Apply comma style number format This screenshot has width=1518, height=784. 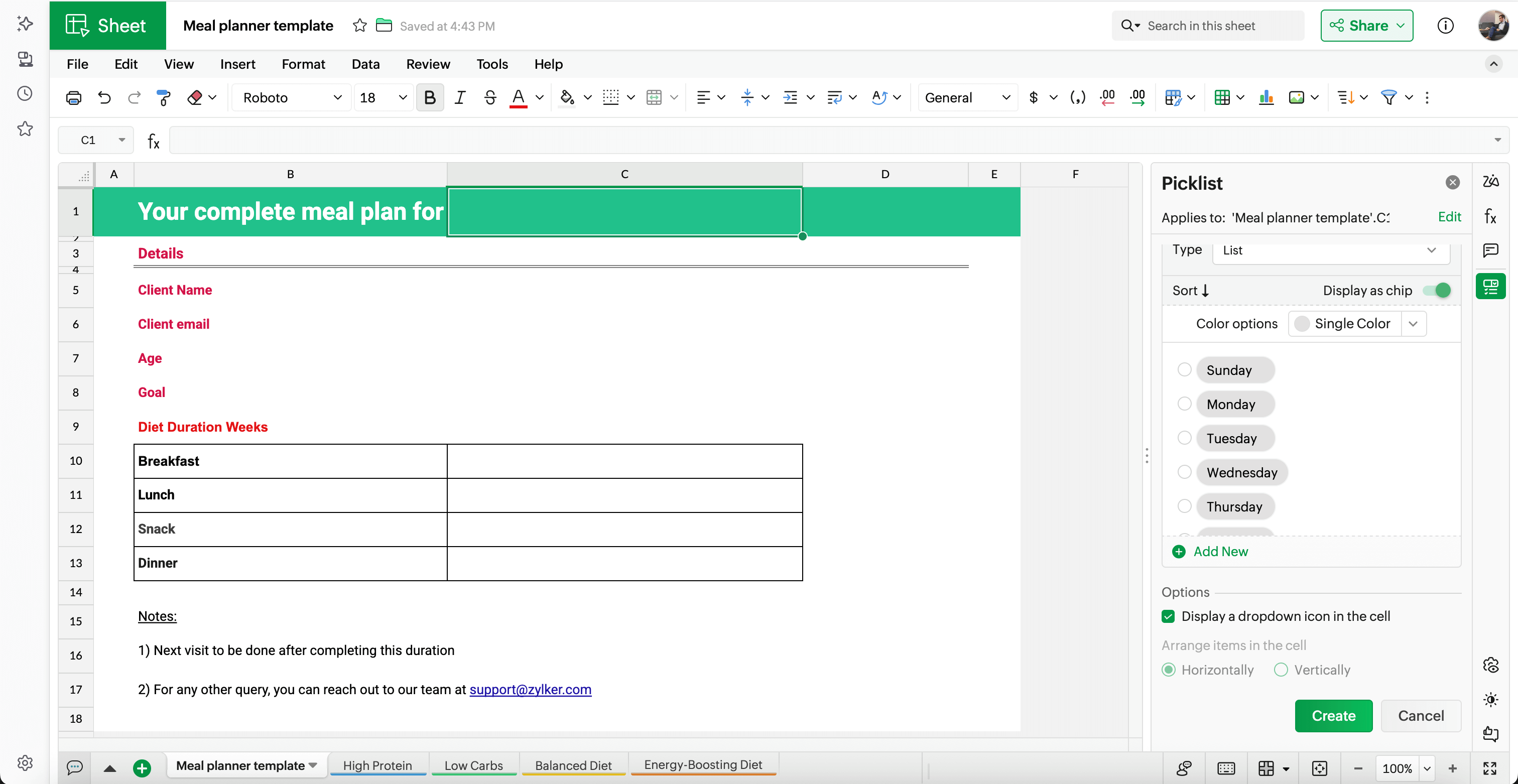(x=1078, y=98)
